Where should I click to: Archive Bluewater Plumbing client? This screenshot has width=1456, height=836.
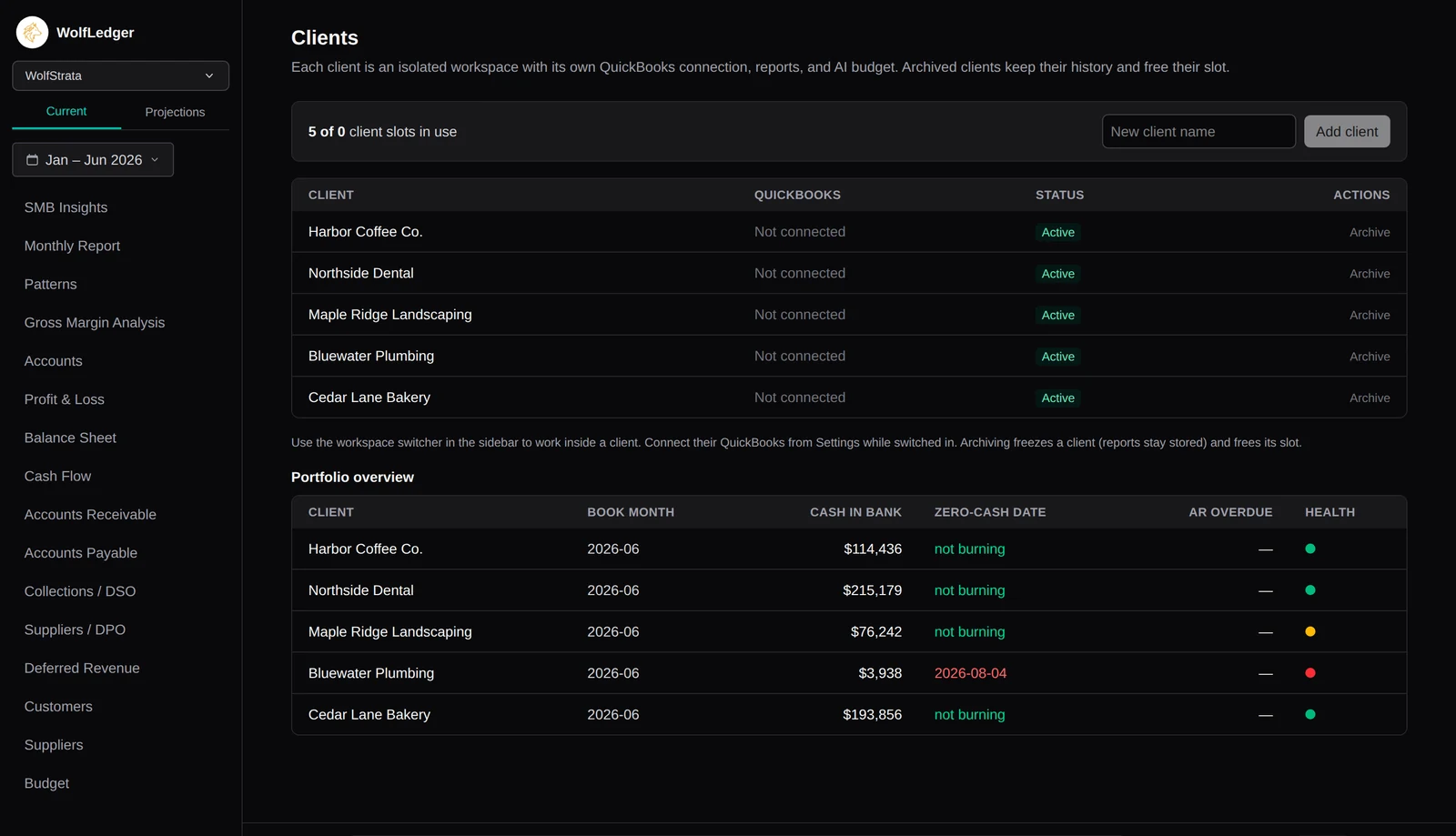point(1370,357)
